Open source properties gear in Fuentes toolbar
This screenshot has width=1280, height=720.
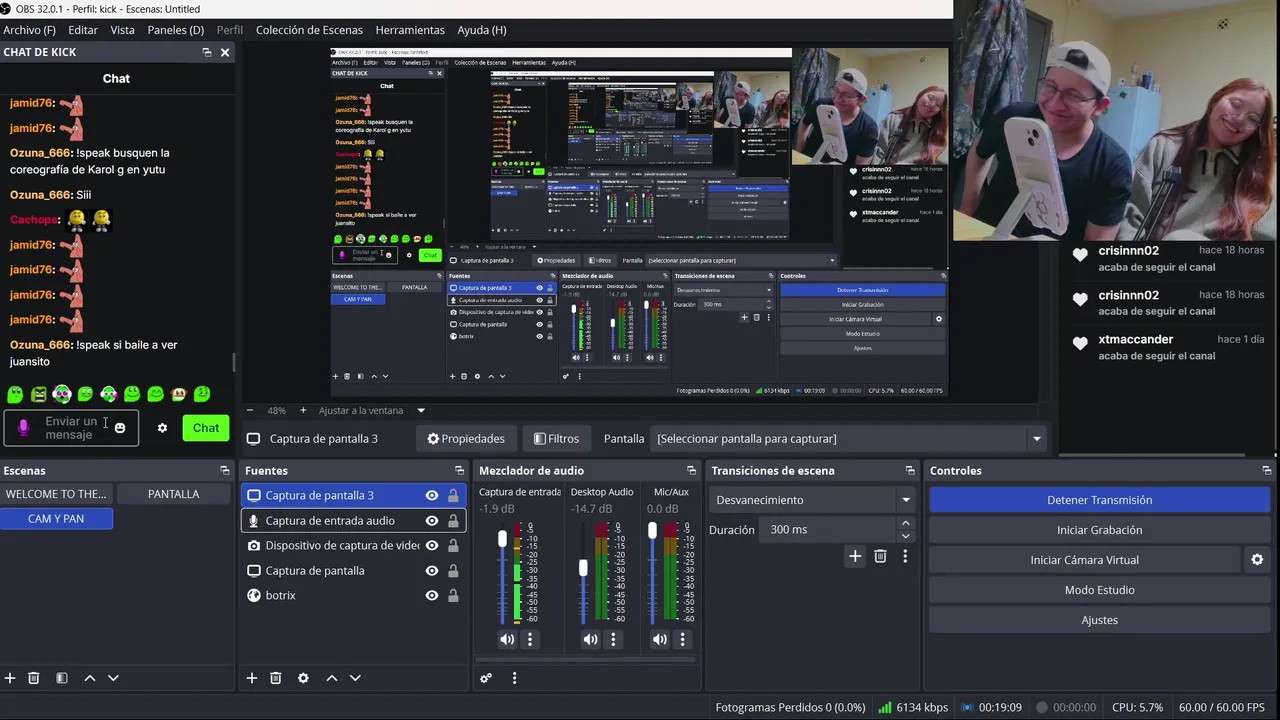coord(303,678)
